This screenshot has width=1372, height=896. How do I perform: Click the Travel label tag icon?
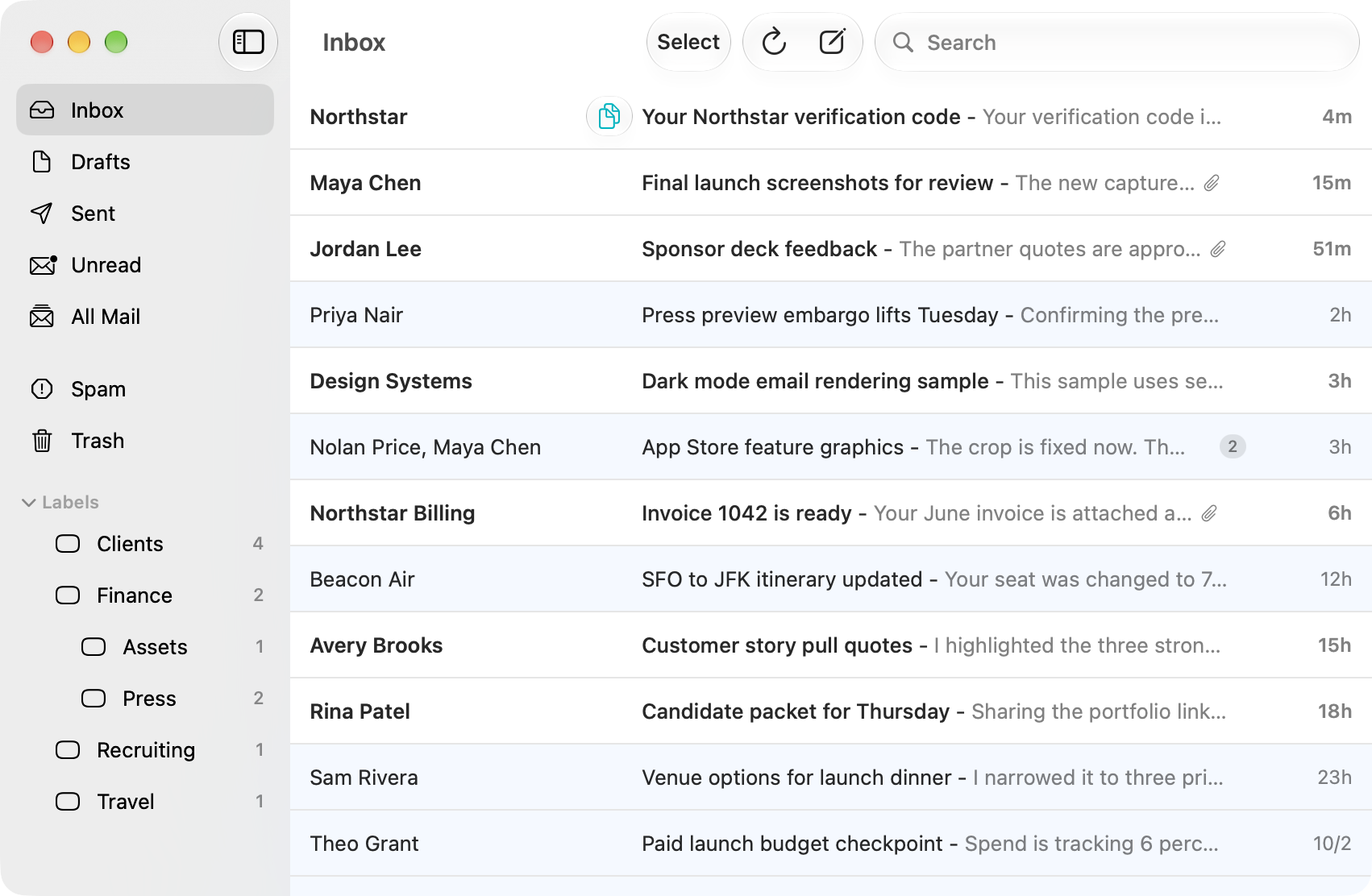[68, 802]
